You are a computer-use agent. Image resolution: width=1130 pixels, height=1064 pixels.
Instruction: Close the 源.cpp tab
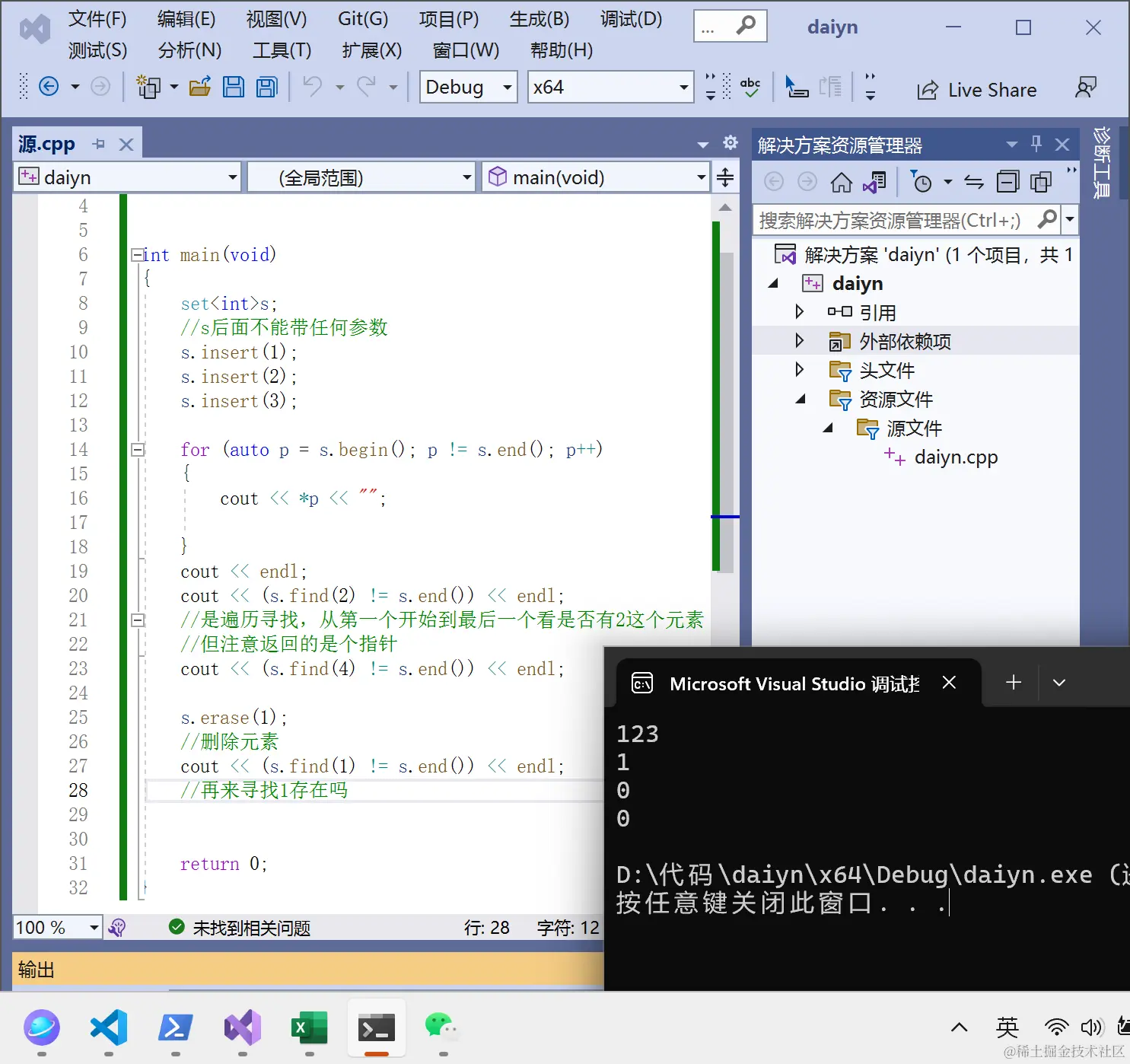(x=126, y=144)
